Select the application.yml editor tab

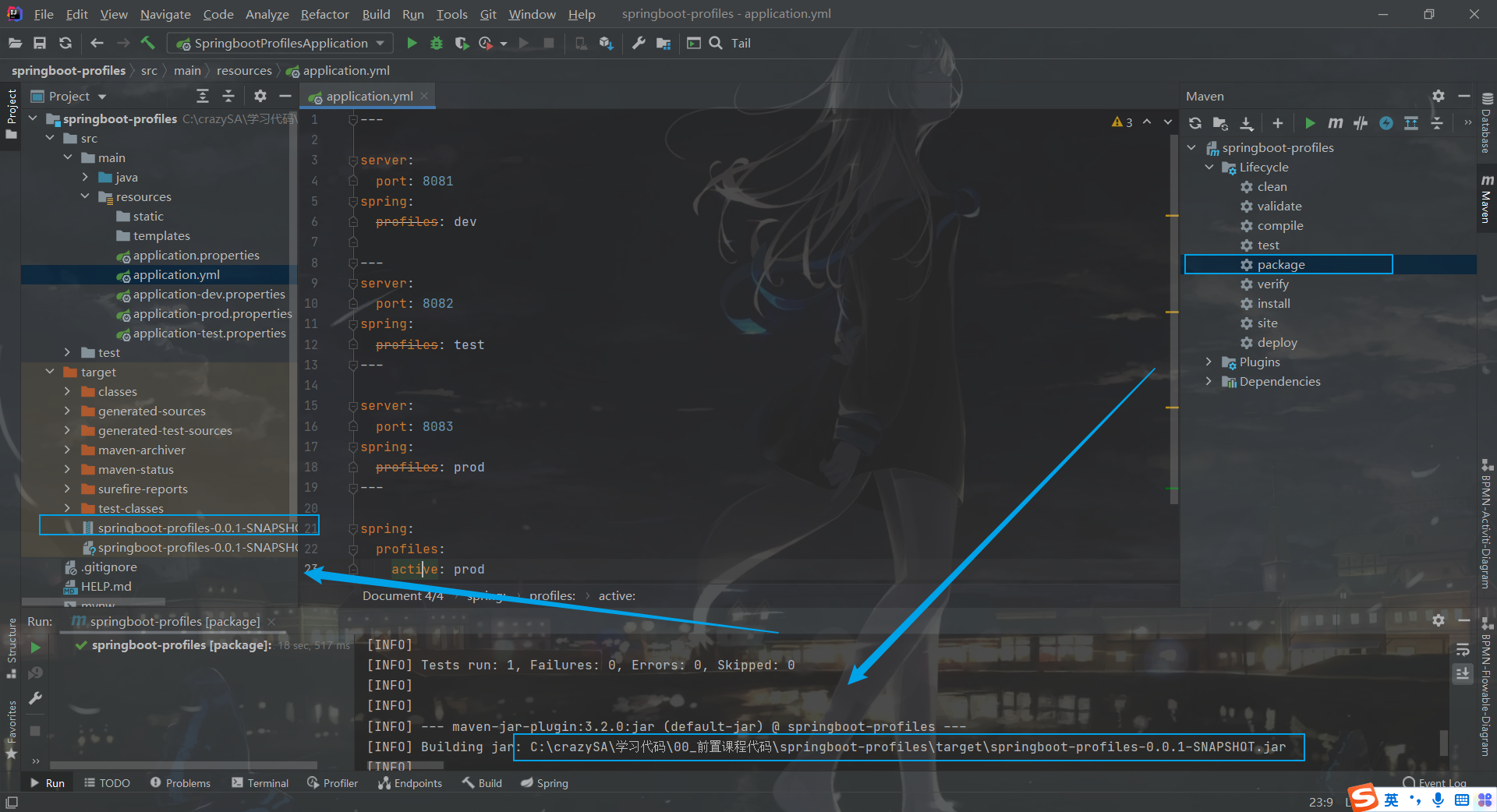369,96
